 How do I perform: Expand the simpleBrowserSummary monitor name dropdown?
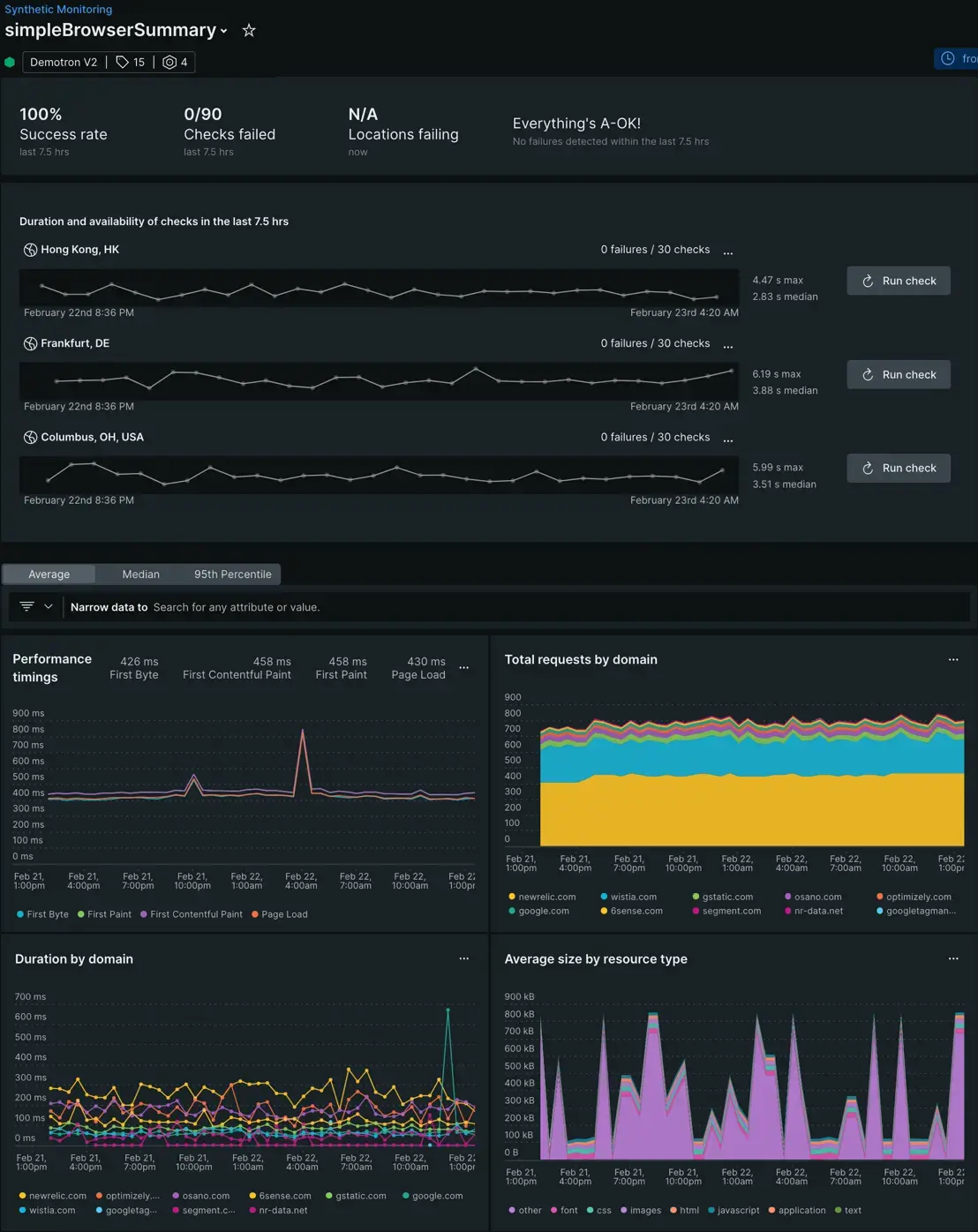point(224,31)
